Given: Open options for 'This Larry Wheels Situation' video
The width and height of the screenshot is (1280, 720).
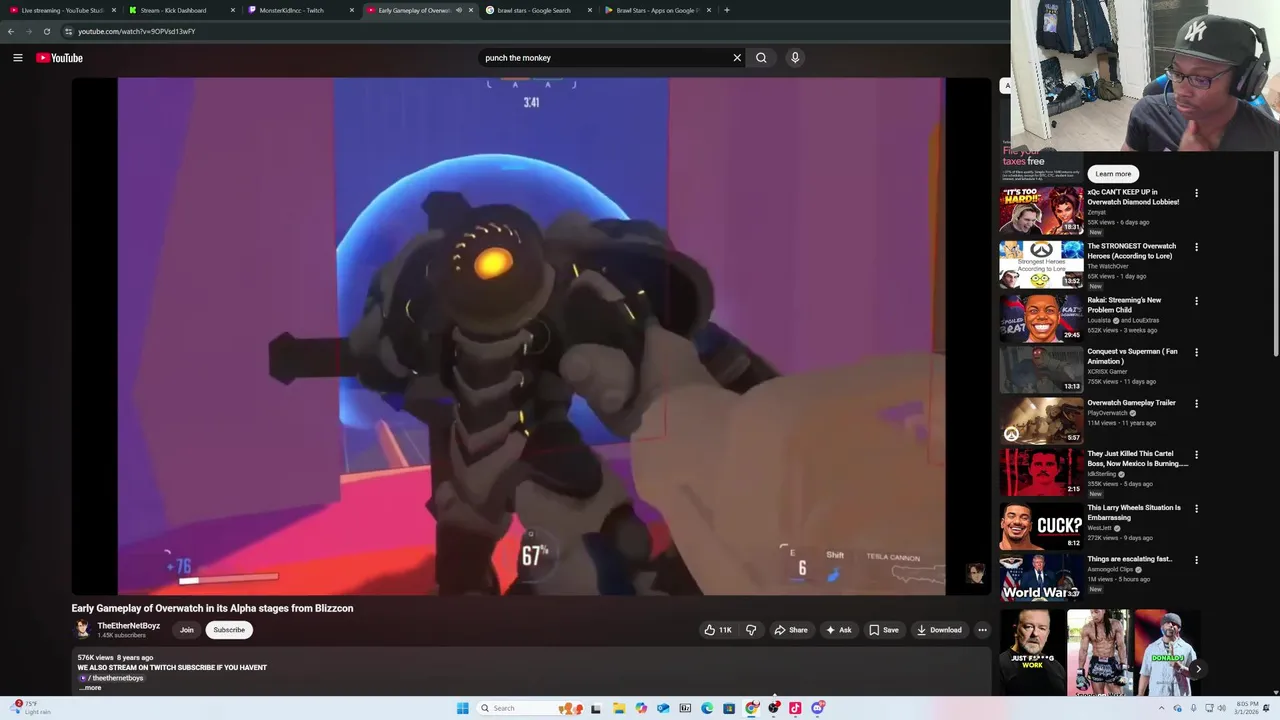Looking at the screenshot, I should [x=1196, y=509].
